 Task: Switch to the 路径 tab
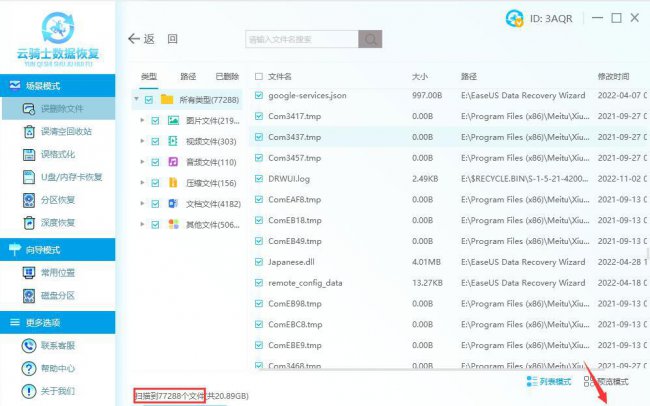[188, 76]
